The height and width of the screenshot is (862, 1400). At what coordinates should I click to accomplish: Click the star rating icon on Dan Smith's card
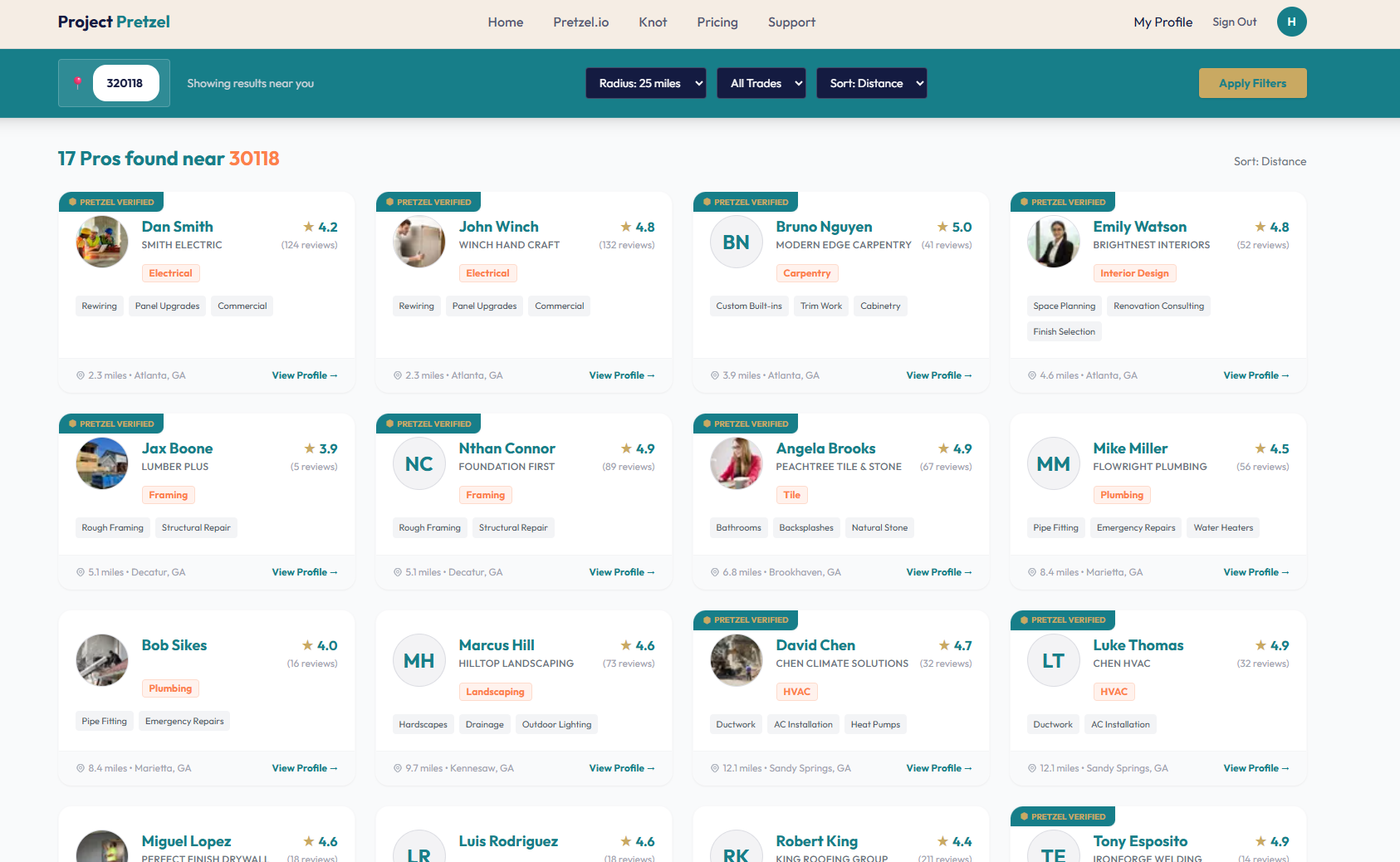(307, 226)
